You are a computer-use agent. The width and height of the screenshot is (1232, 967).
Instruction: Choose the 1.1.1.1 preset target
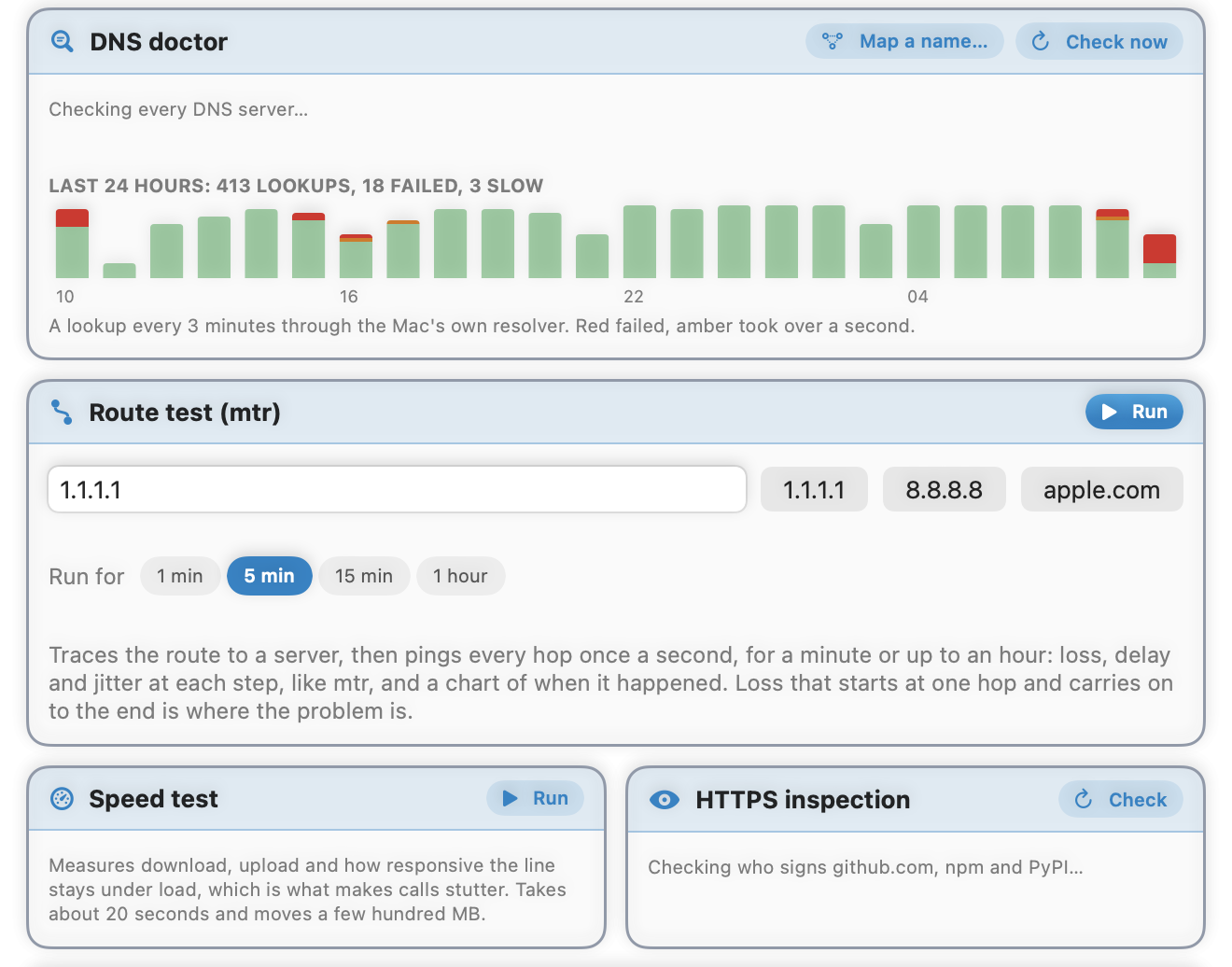[x=814, y=489]
